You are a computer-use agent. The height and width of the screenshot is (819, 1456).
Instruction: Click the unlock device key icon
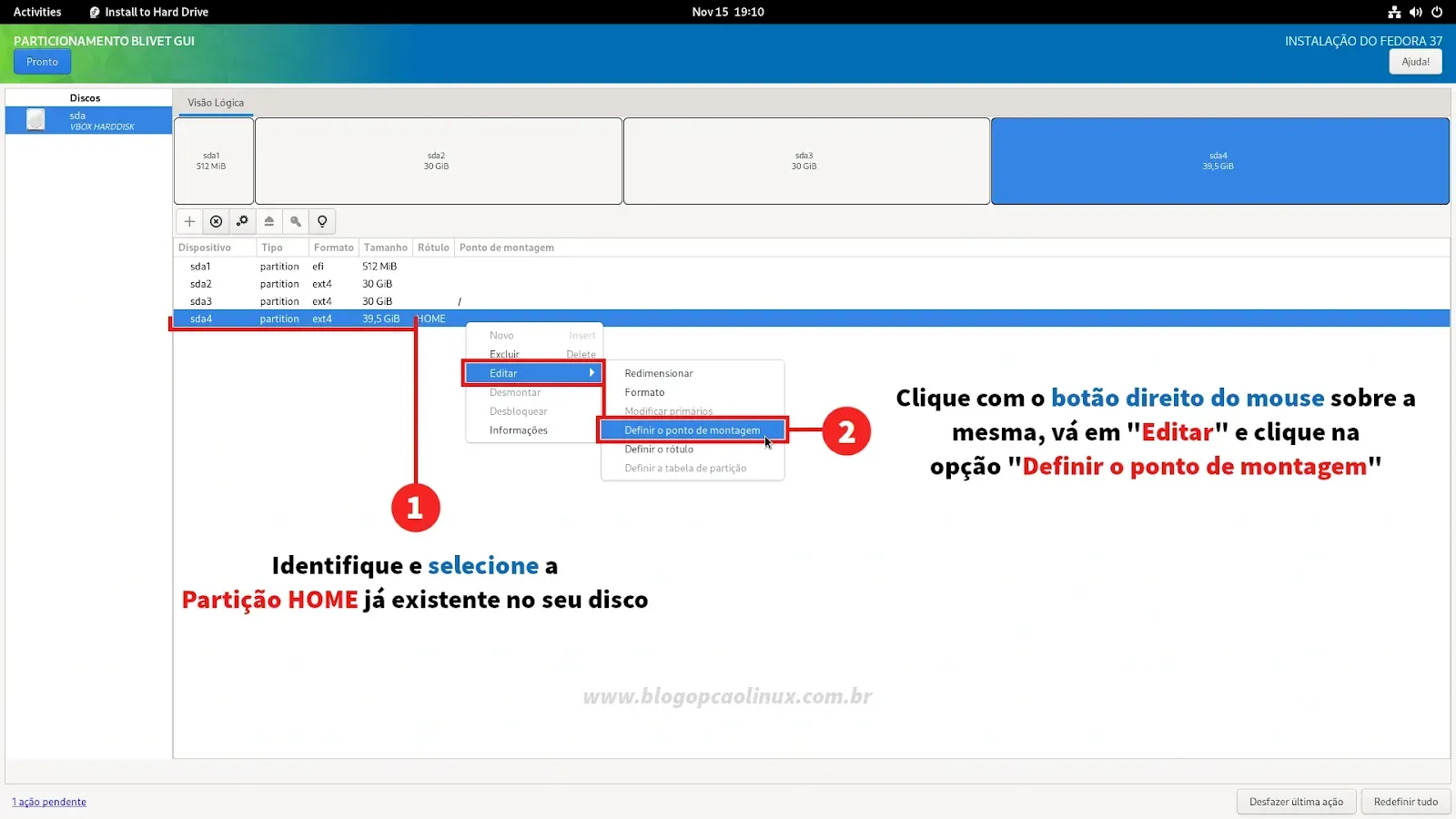click(296, 221)
